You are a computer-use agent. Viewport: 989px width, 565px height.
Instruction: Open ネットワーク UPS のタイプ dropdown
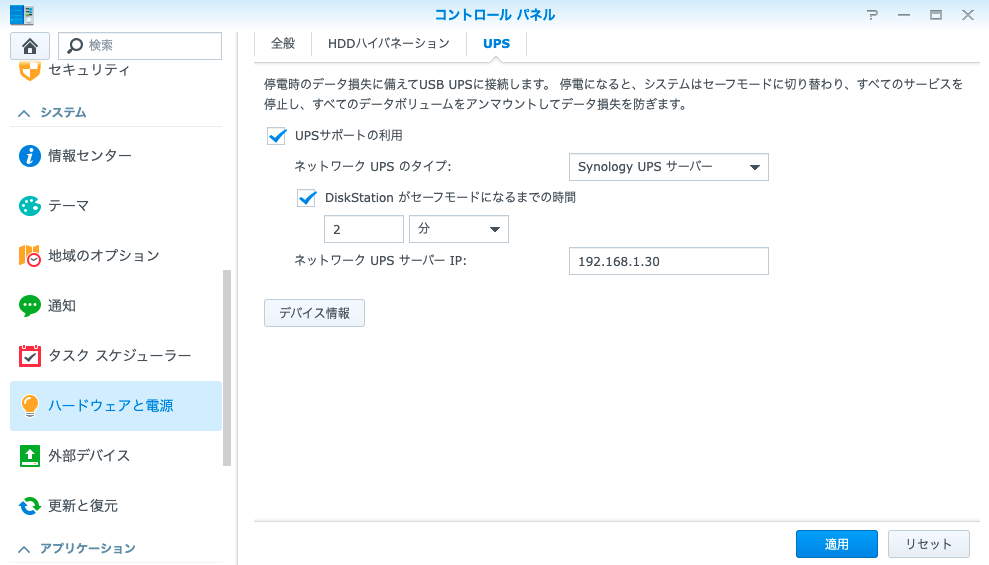pos(669,167)
